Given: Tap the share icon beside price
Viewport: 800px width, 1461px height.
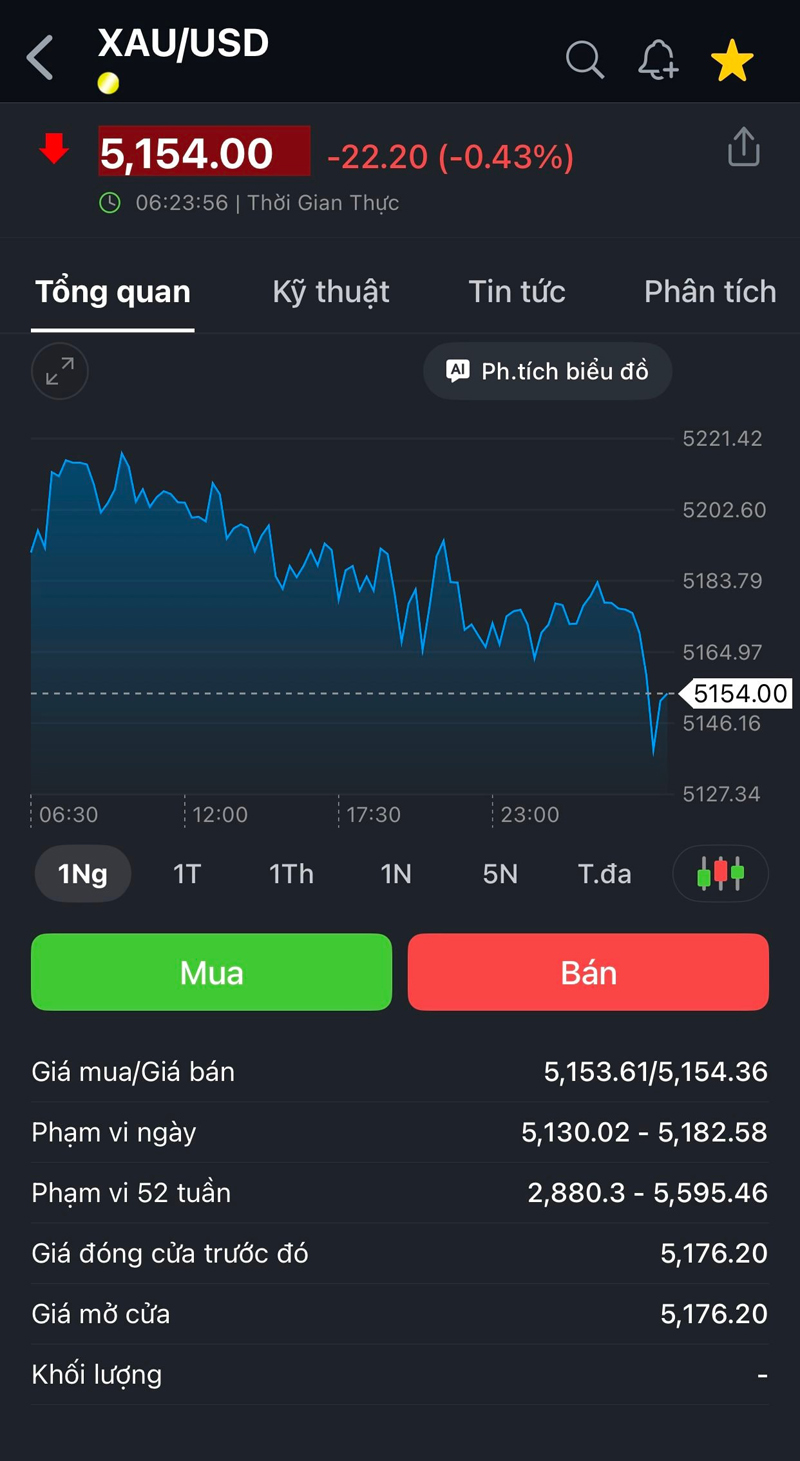Looking at the screenshot, I should pos(743,147).
